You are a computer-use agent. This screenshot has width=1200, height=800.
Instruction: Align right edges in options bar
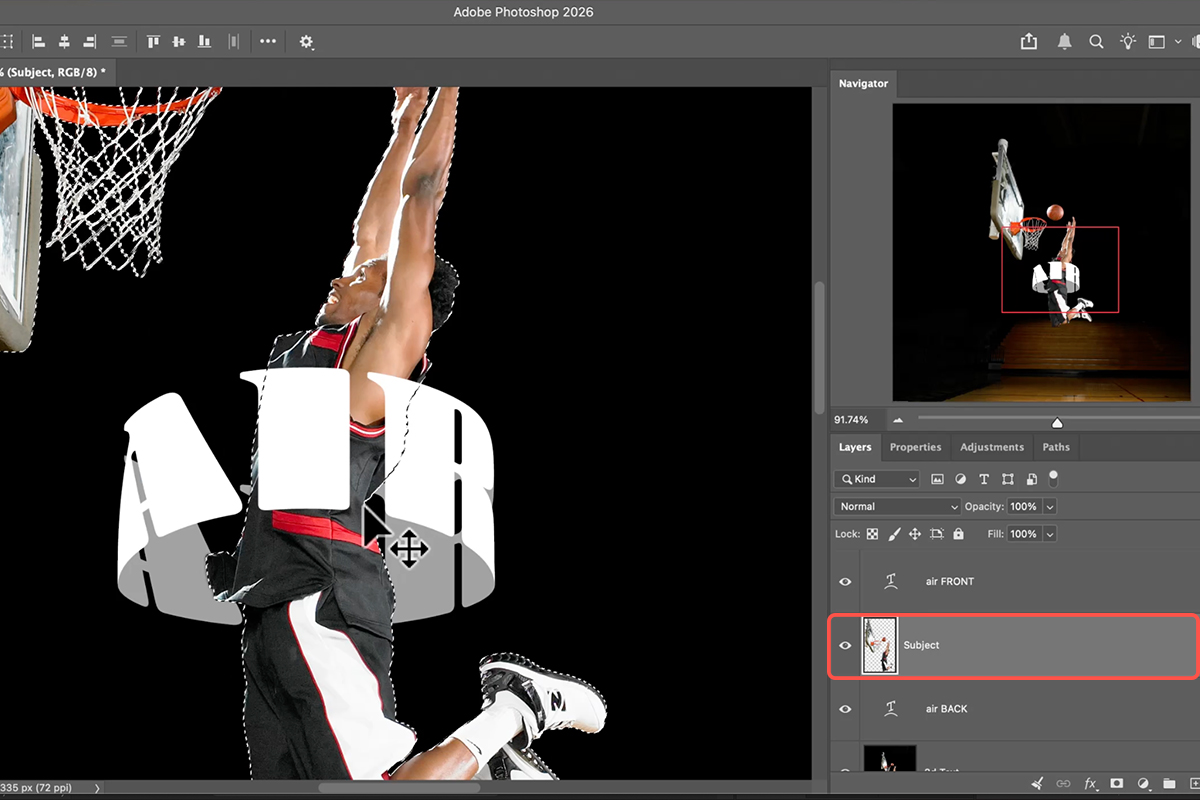click(x=90, y=42)
